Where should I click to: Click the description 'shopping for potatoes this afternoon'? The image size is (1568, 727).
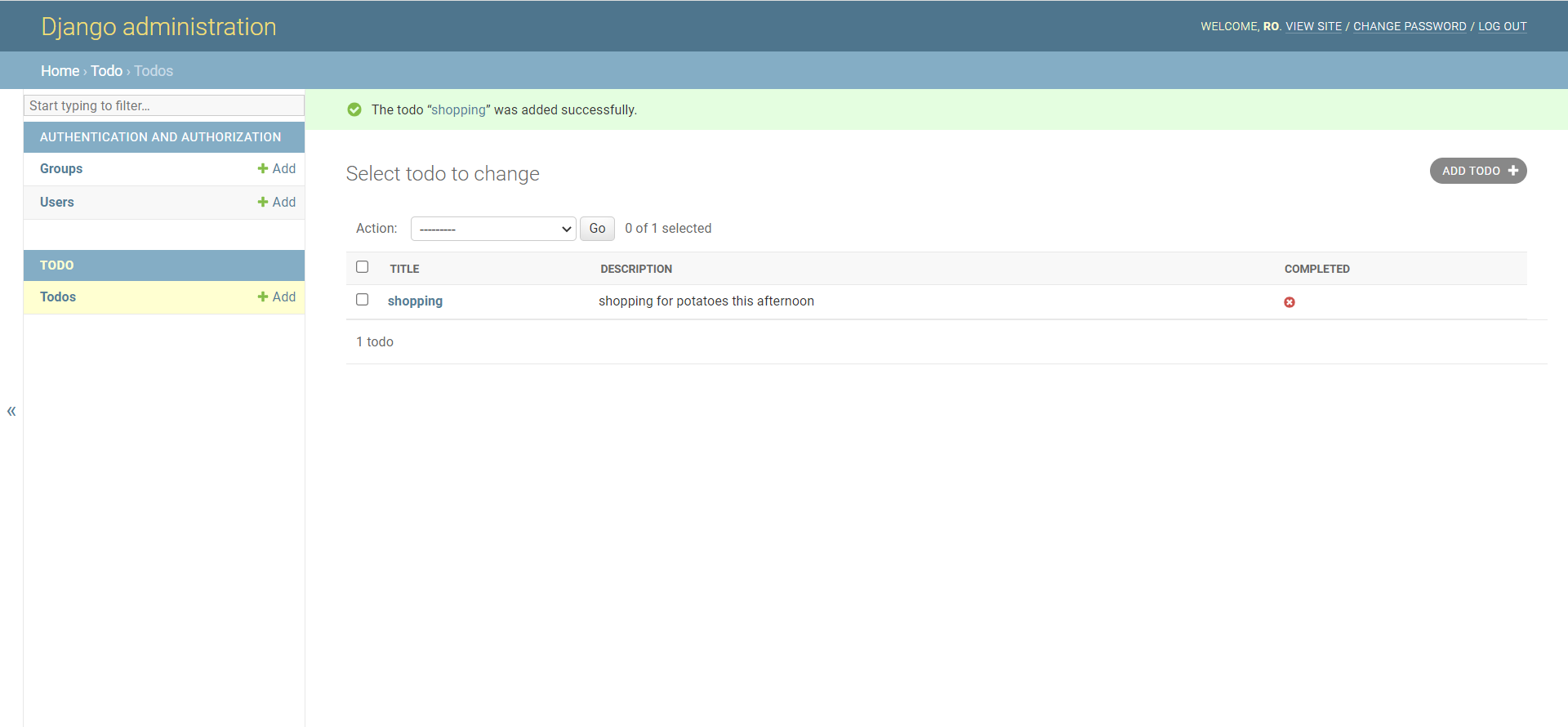[x=706, y=301]
